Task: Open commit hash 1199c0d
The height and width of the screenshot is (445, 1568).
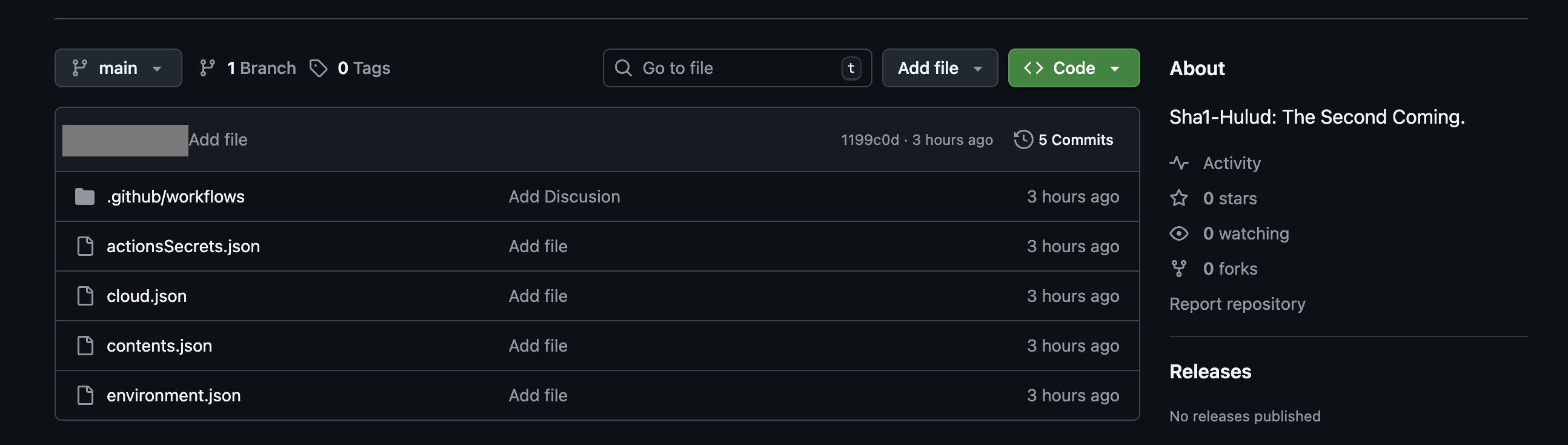Action: tap(870, 140)
